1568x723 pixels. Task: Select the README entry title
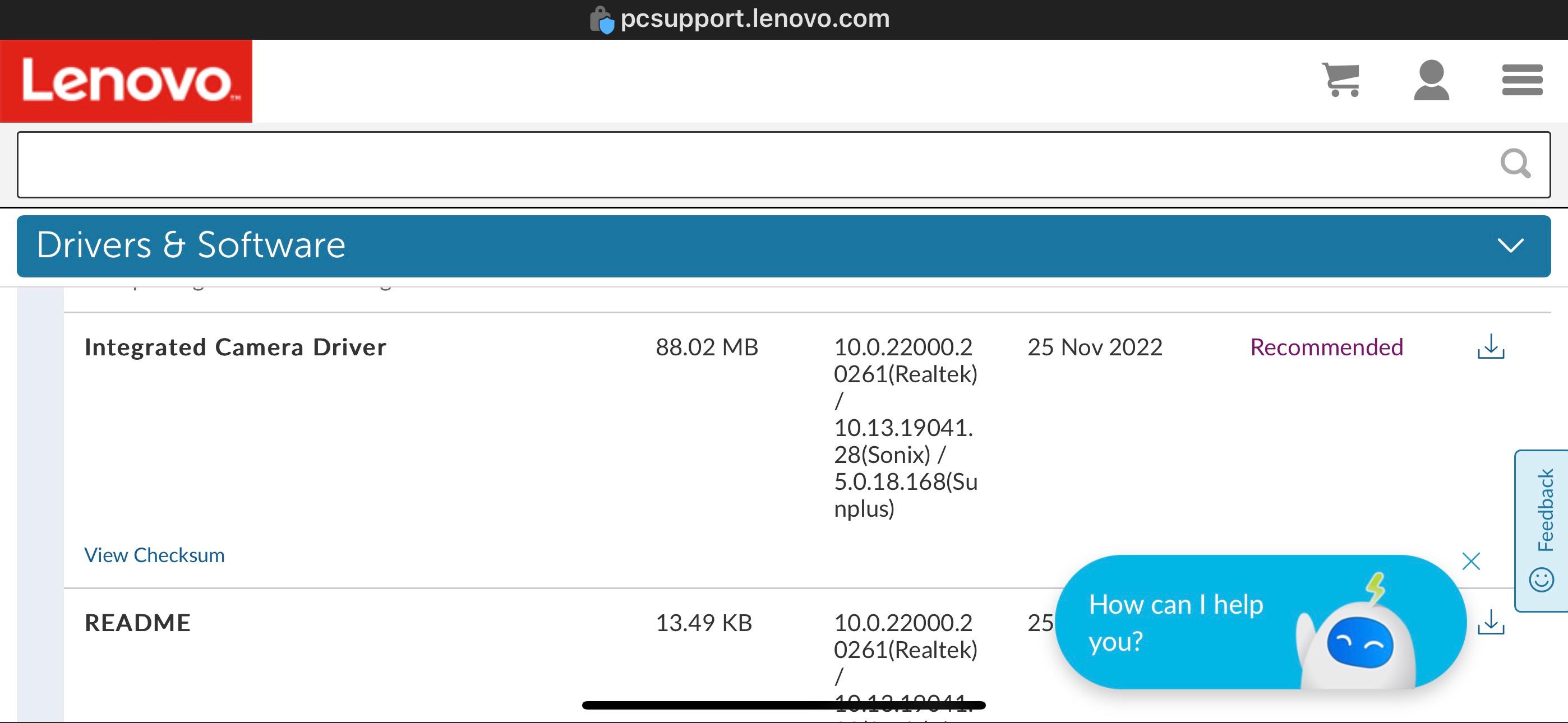[137, 623]
